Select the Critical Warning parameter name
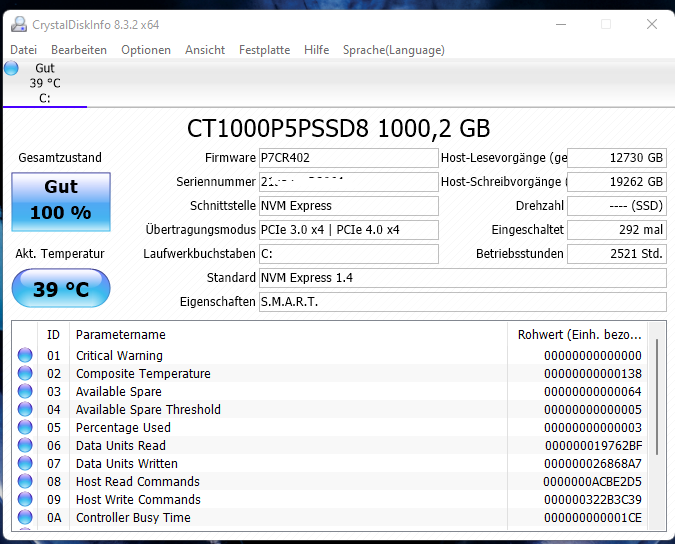The image size is (675, 544). [119, 355]
